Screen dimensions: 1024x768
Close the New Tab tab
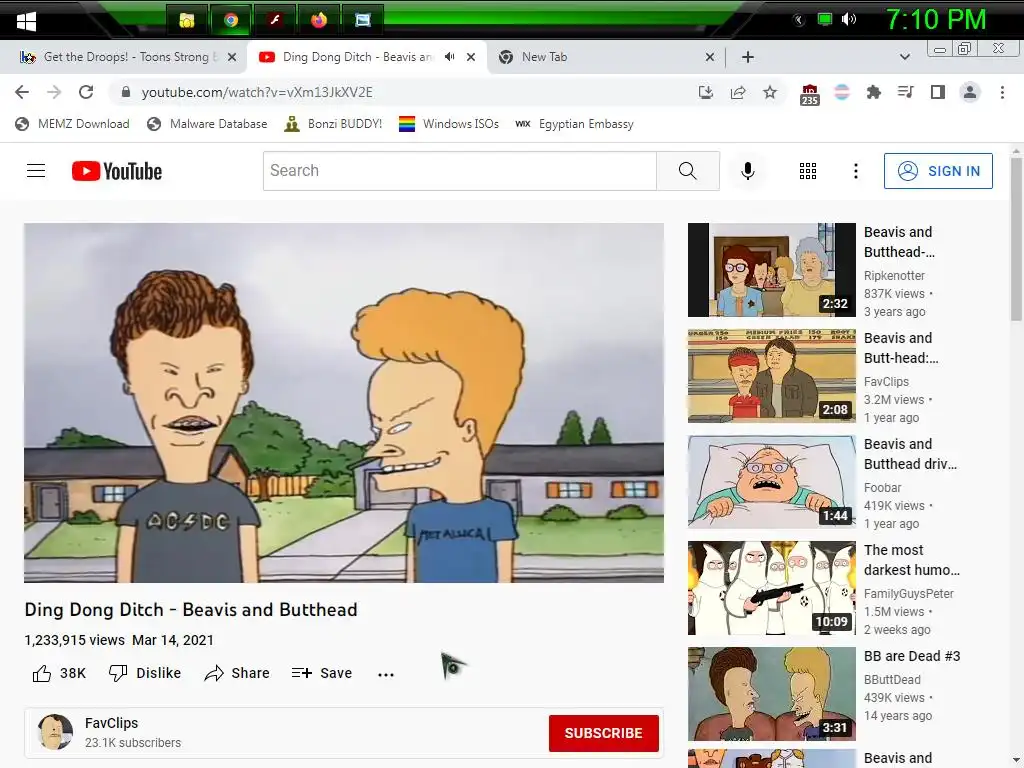(710, 57)
